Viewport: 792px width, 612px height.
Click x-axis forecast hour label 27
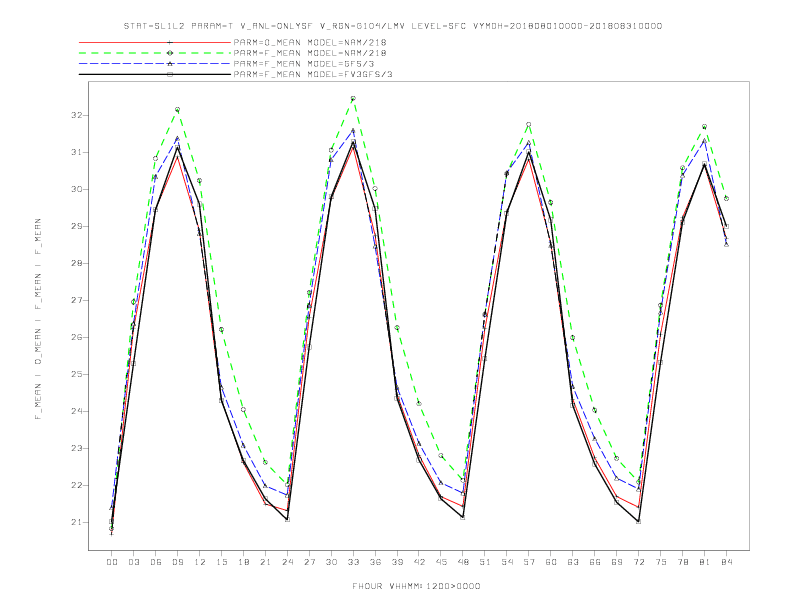click(x=309, y=562)
